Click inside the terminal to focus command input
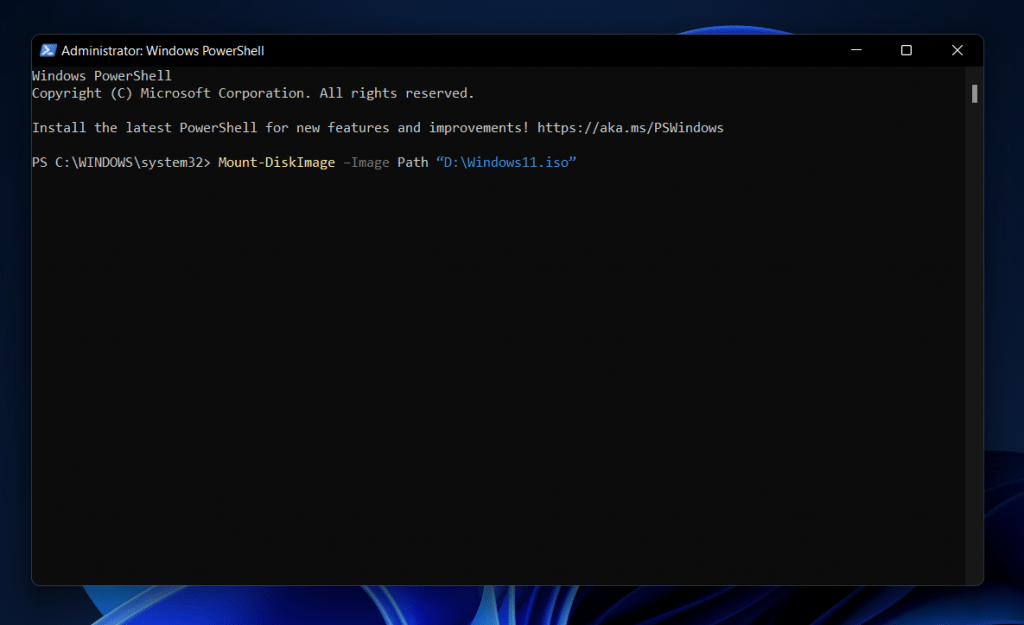Viewport: 1024px width, 625px height. pos(500,350)
